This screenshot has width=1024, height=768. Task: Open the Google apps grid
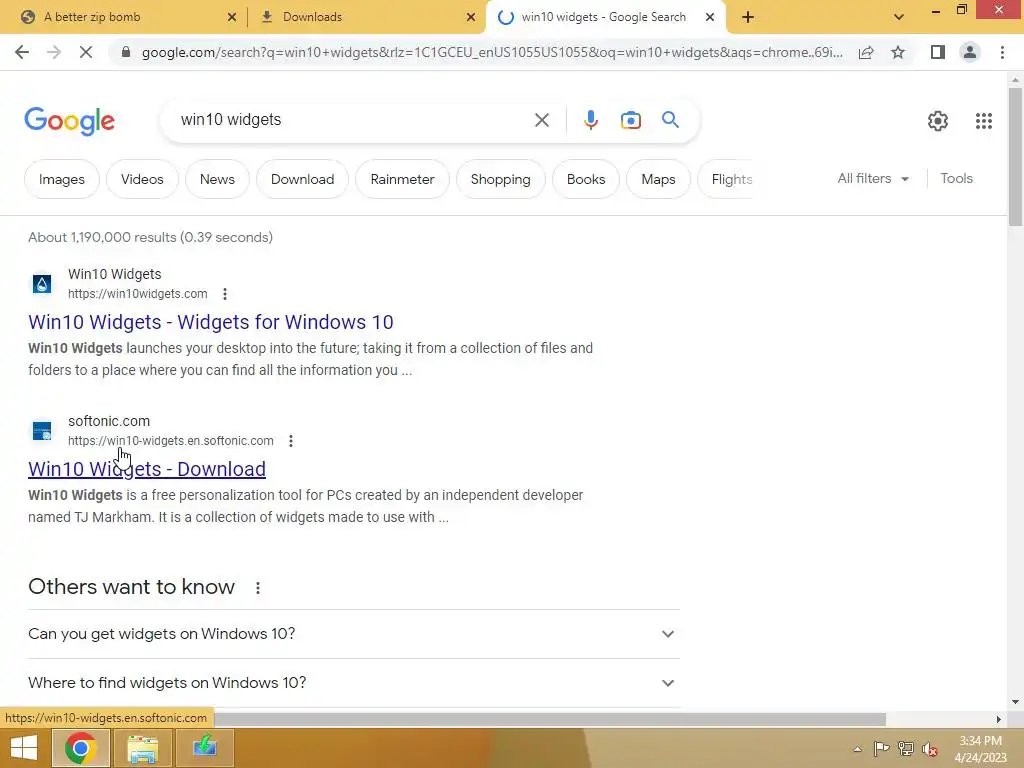(984, 121)
